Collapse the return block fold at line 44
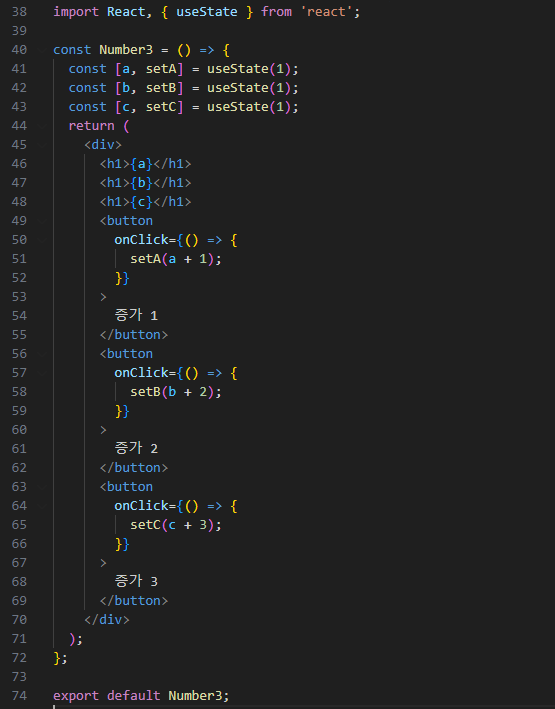555x709 pixels. tap(42, 126)
